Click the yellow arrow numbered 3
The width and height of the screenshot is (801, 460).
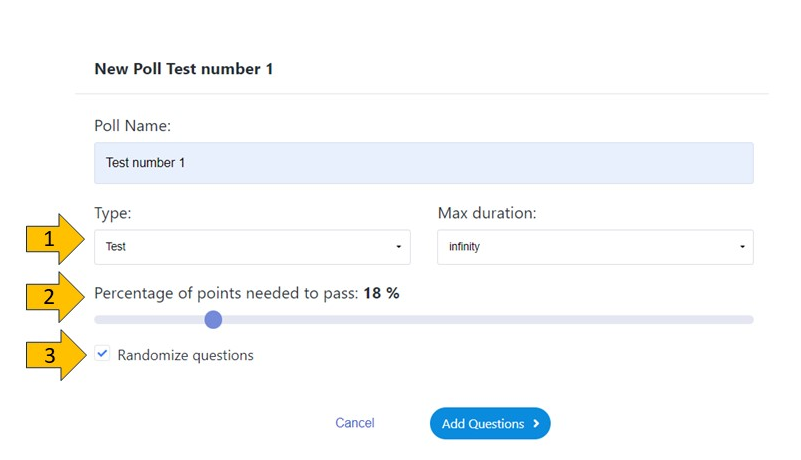pos(56,355)
